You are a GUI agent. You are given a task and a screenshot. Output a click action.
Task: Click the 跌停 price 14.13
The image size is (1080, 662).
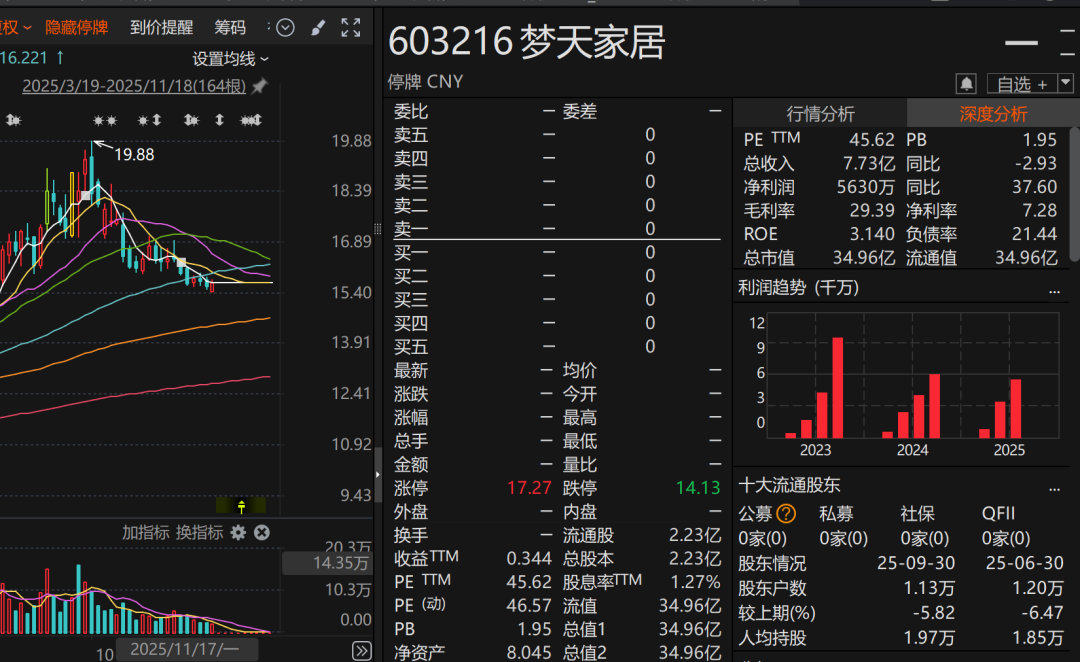[698, 488]
